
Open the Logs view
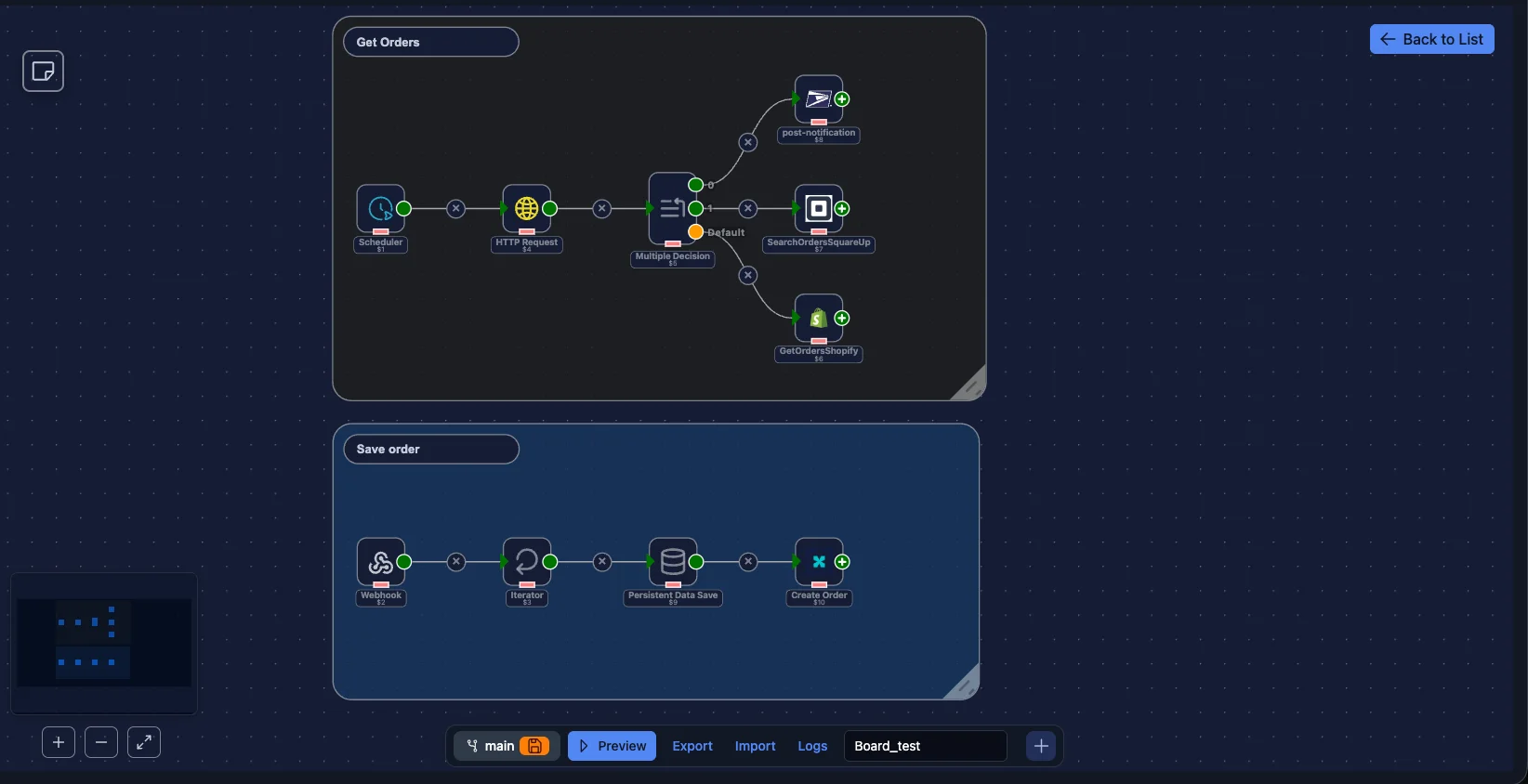812,746
